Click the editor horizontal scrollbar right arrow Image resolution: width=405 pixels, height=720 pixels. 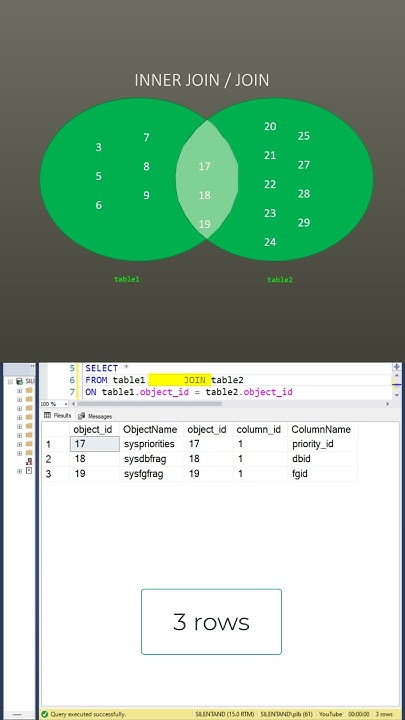pos(388,404)
